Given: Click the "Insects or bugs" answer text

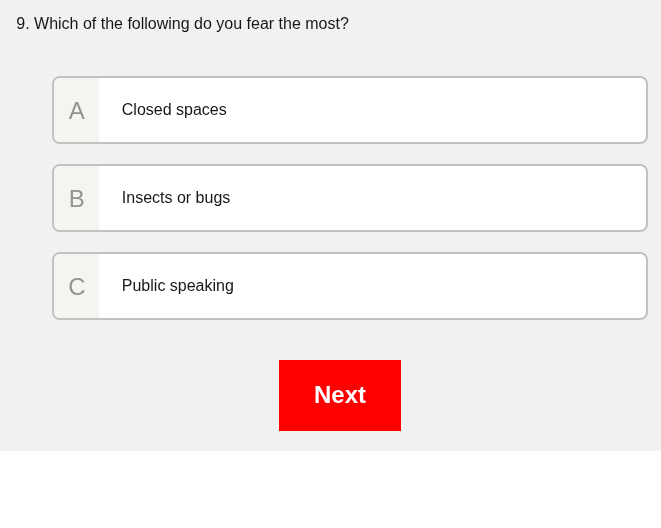Looking at the screenshot, I should click(x=176, y=198).
